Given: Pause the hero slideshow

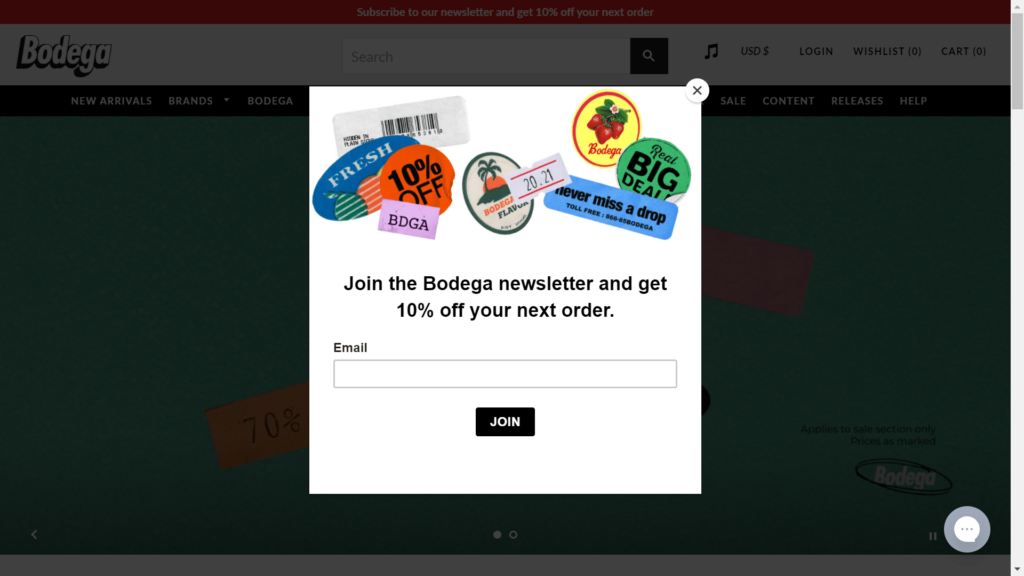Looking at the screenshot, I should (x=933, y=536).
